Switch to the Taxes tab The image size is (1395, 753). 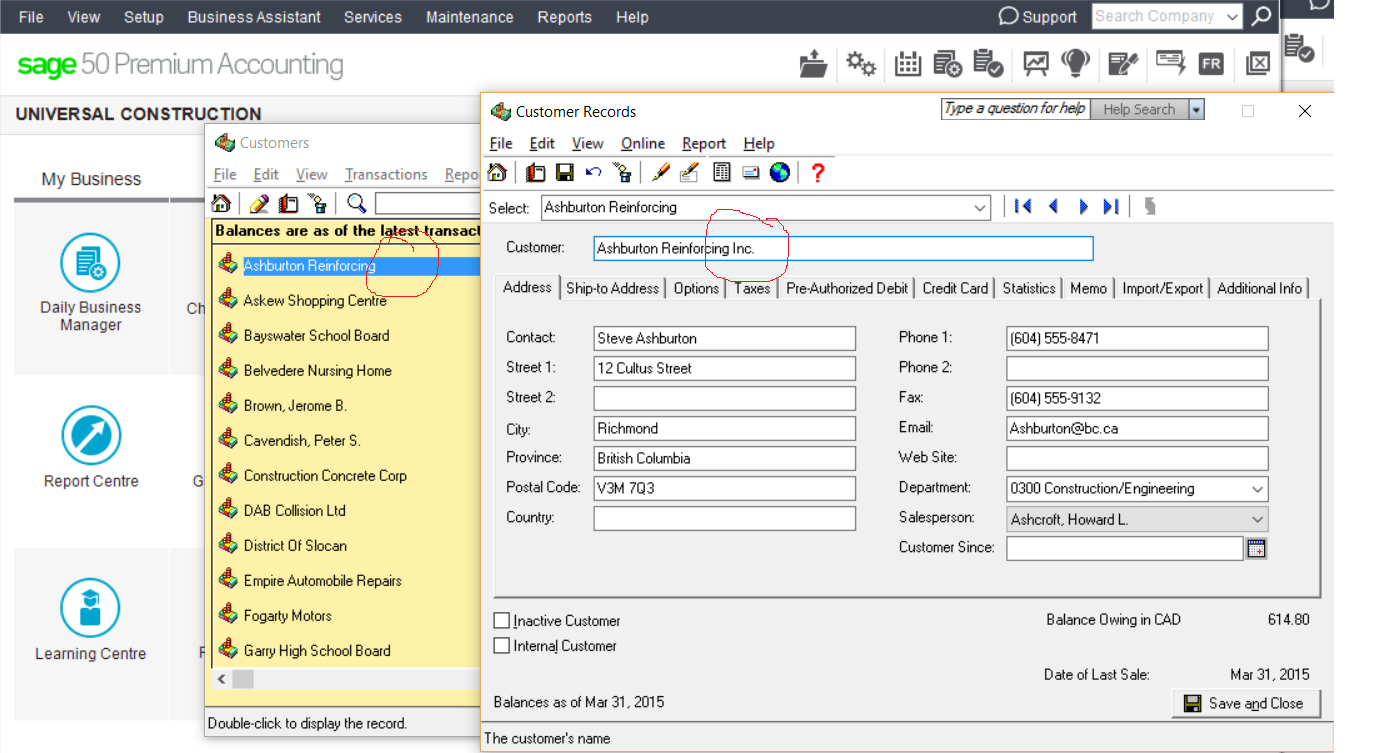[x=752, y=288]
